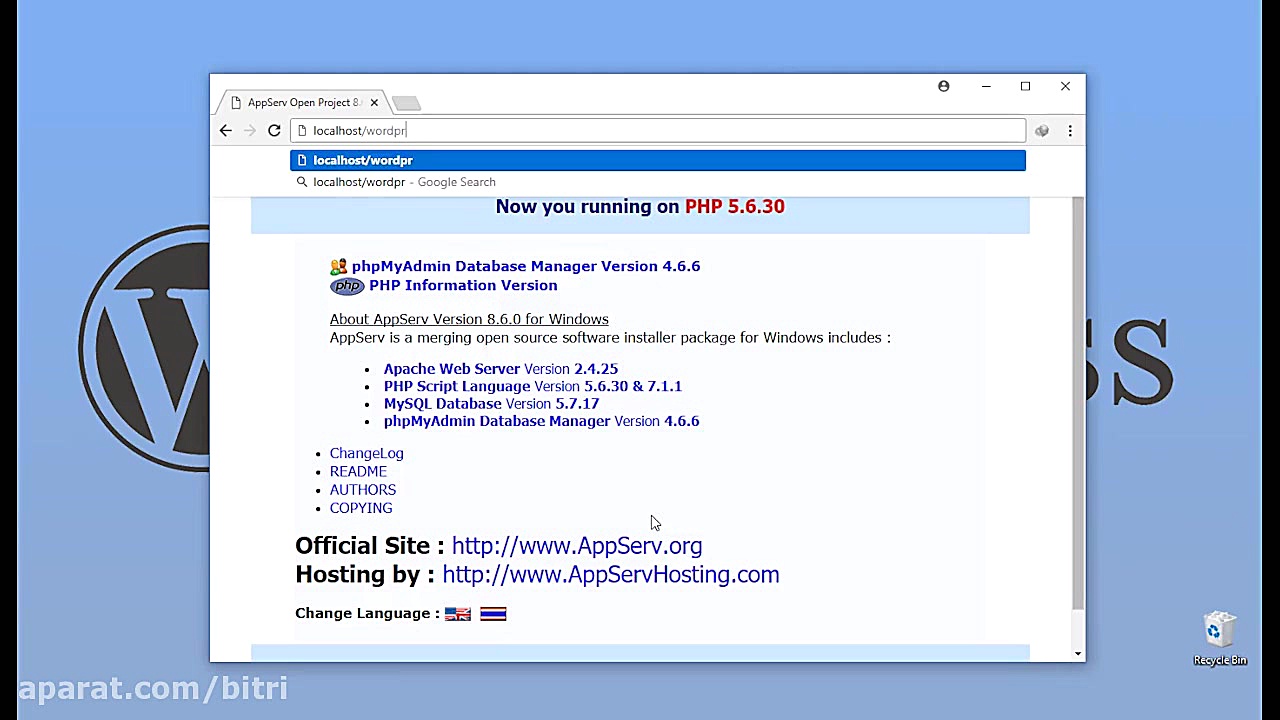Switch language with the English flag
Screen dimensions: 1280x720
pyautogui.click(x=458, y=614)
